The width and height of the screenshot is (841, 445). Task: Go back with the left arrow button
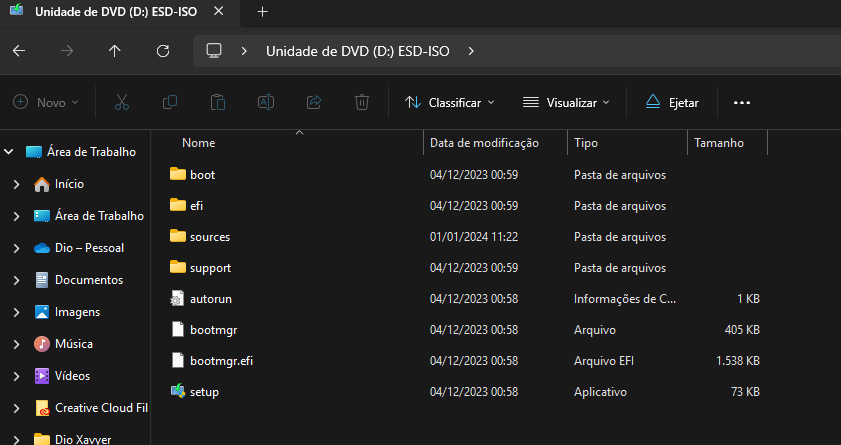[19, 51]
